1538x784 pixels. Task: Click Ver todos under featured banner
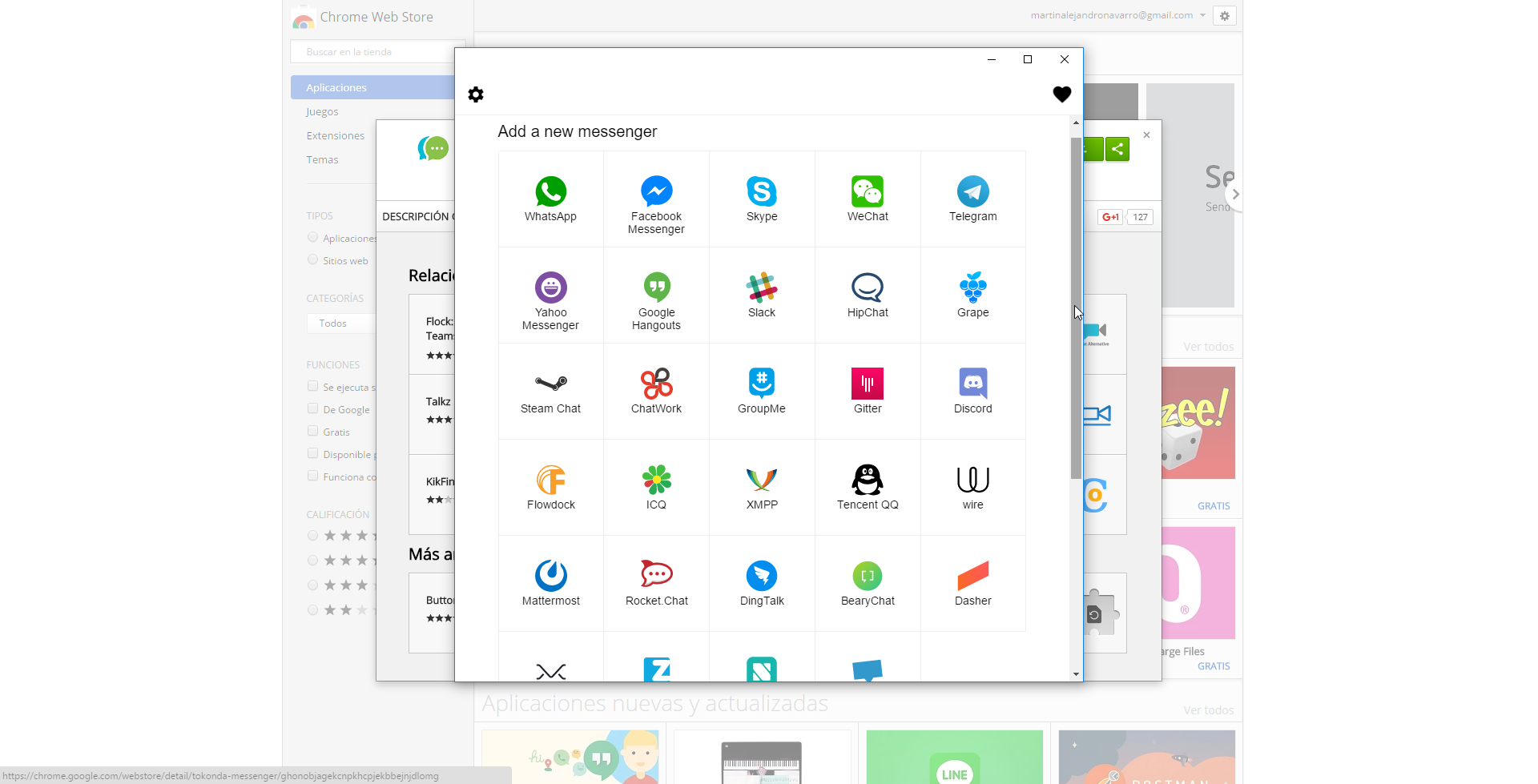tap(1208, 347)
